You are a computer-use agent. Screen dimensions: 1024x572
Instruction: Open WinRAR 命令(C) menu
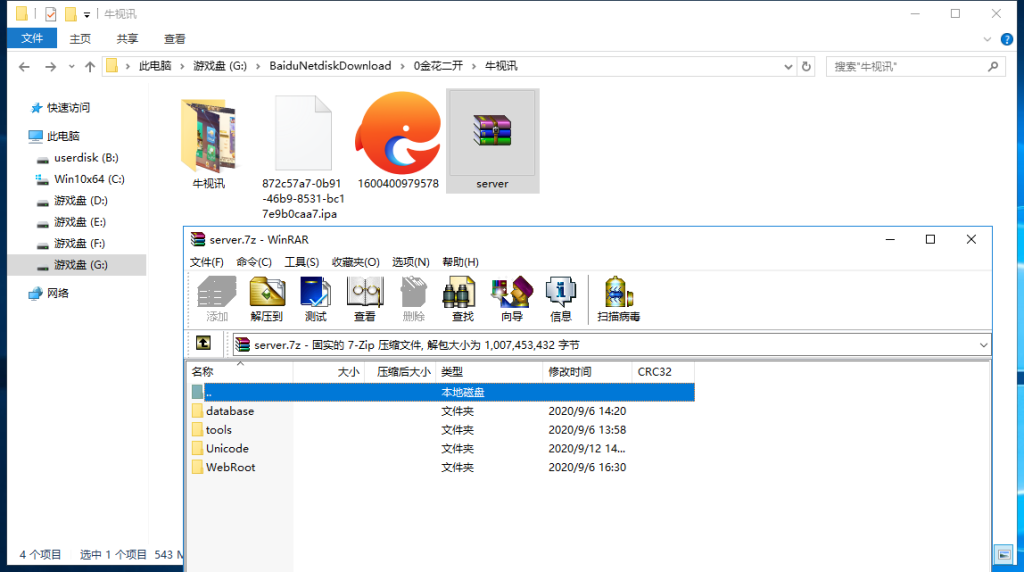254,262
